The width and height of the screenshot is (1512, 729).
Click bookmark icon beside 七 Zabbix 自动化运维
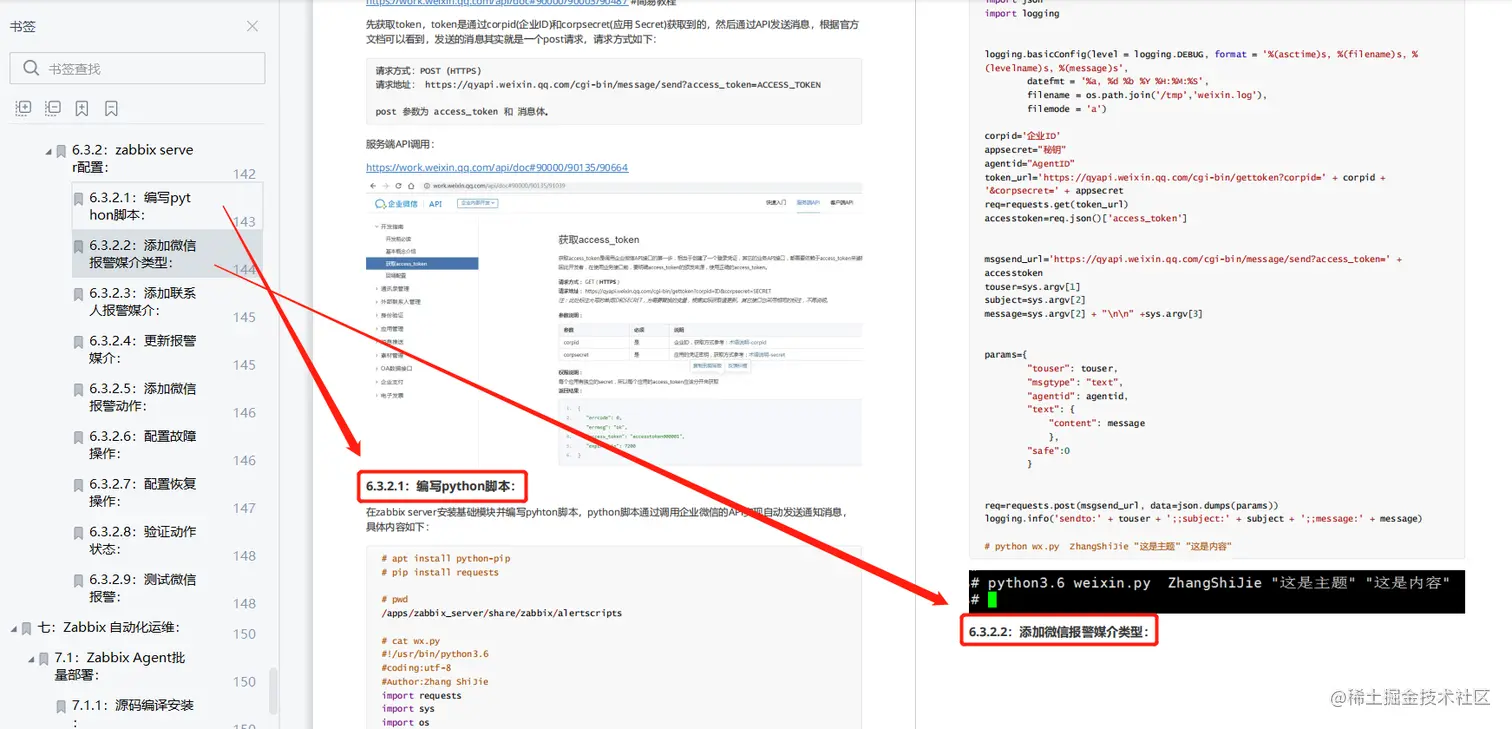[27, 629]
